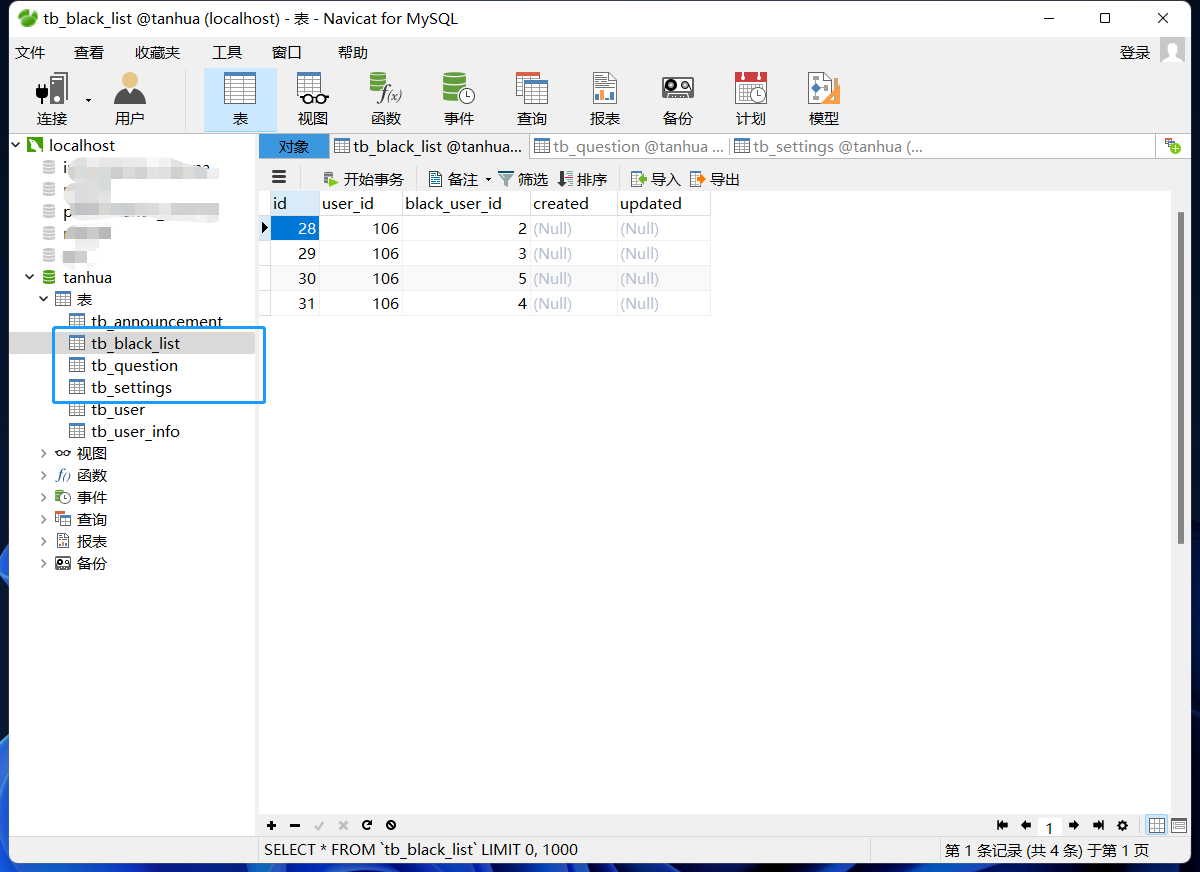Open the 连接 dropdown arrow
The image size is (1200, 872).
88,100
